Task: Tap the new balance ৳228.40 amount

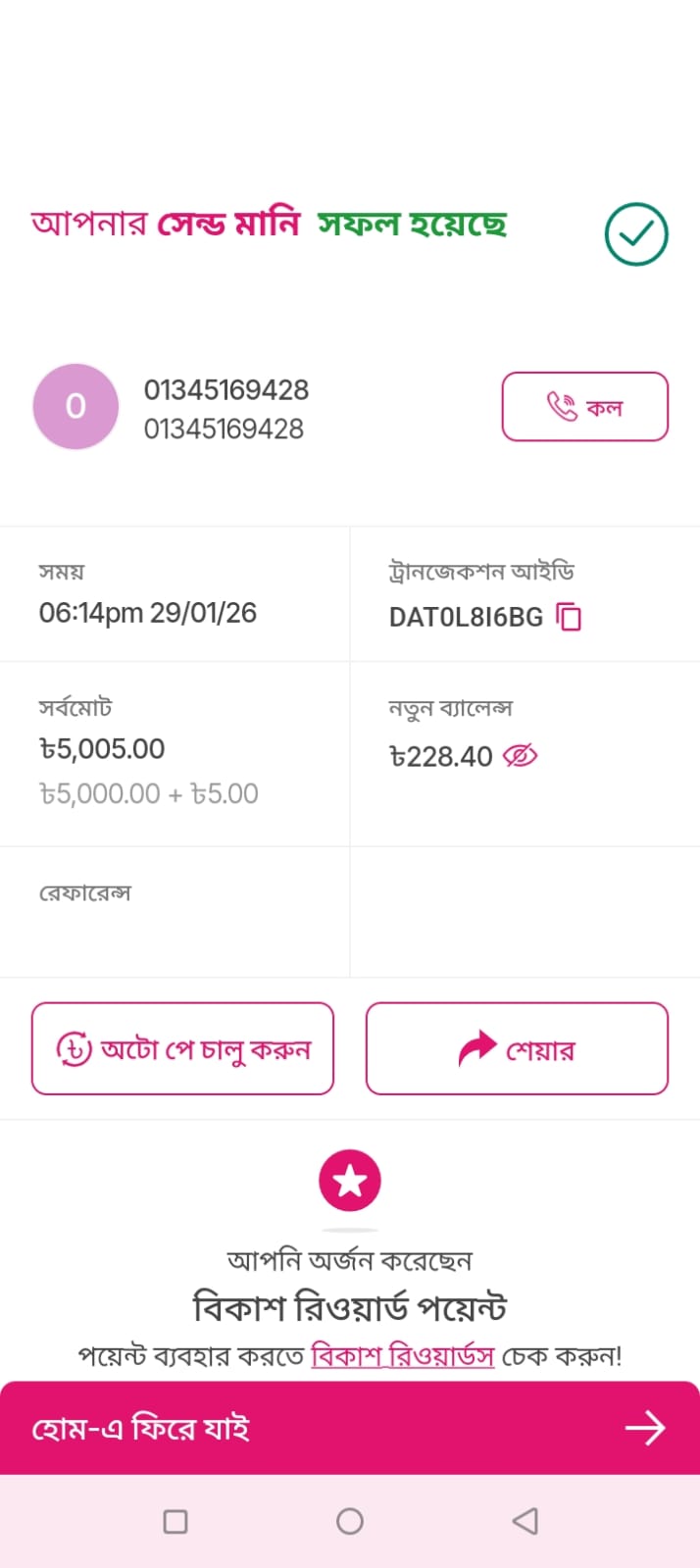Action: [x=441, y=757]
